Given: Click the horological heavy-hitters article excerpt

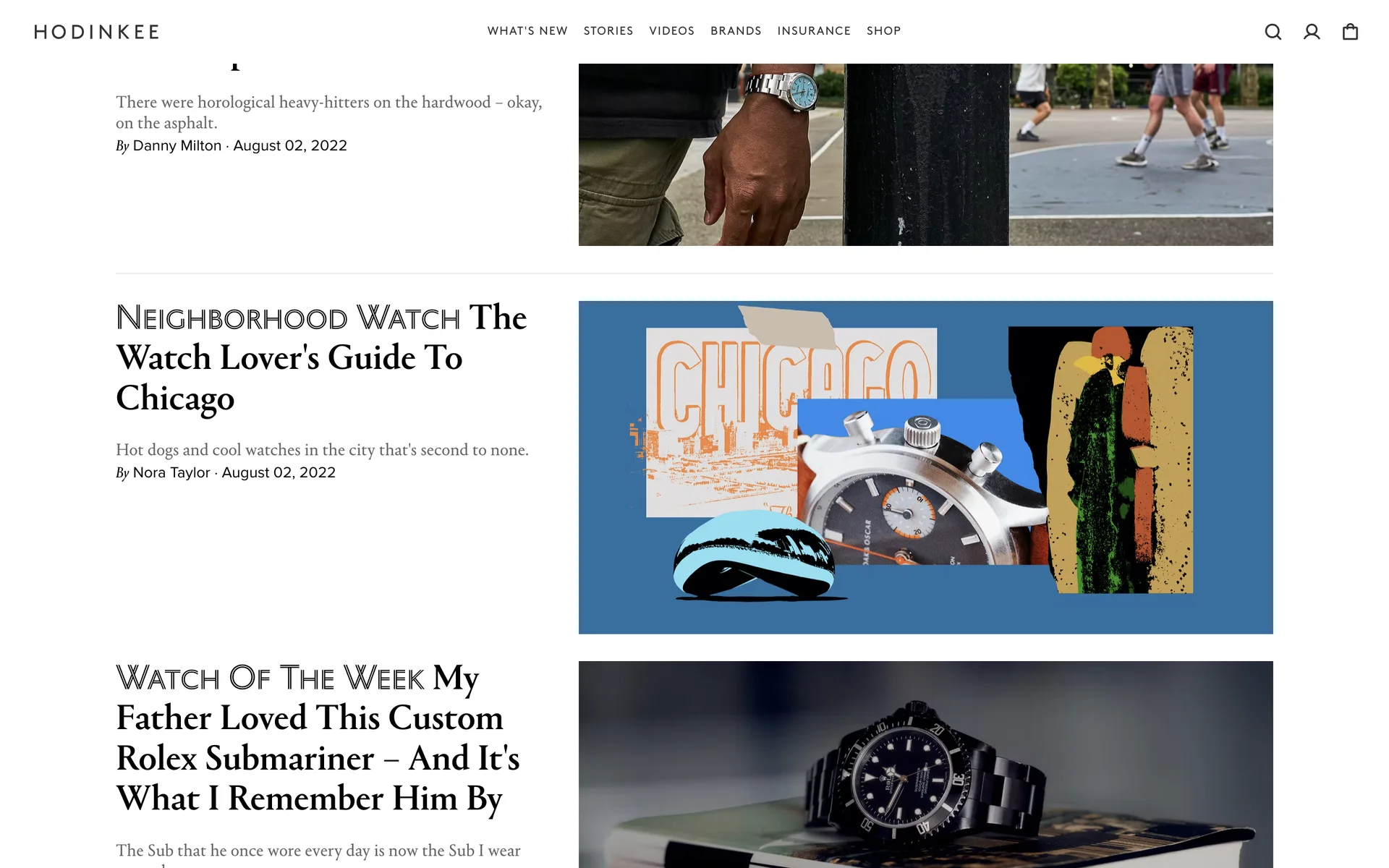Looking at the screenshot, I should pos(329,112).
